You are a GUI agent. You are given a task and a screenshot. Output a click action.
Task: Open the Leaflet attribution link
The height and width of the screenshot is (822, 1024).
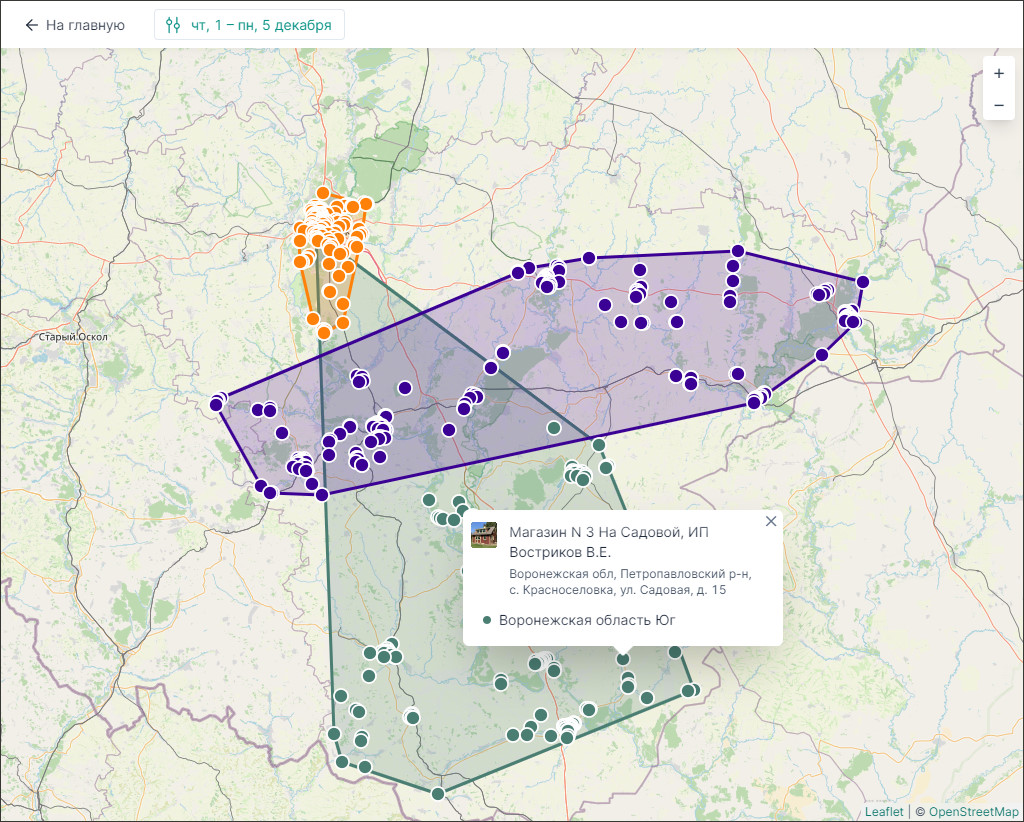(x=884, y=812)
